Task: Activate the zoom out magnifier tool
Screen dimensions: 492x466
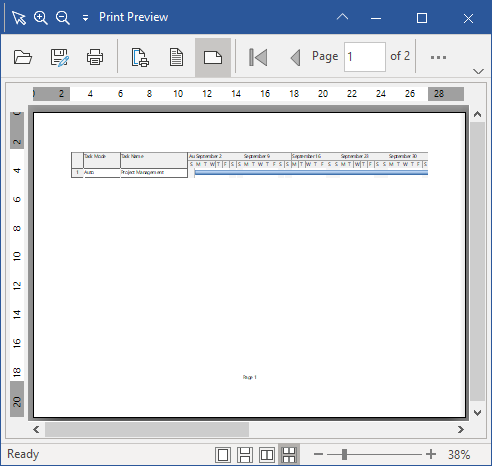Action: pos(63,18)
